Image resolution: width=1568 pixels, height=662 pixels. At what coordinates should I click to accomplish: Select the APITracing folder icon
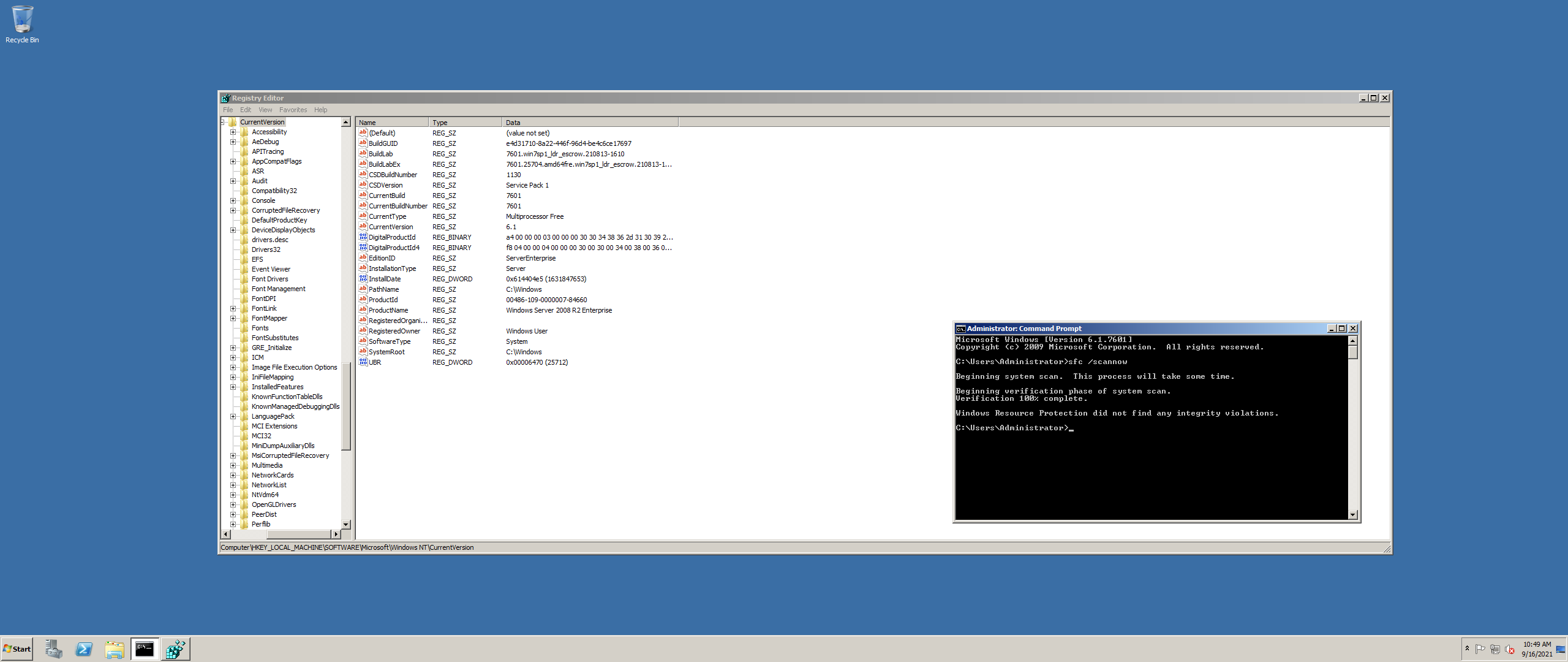coord(244,151)
